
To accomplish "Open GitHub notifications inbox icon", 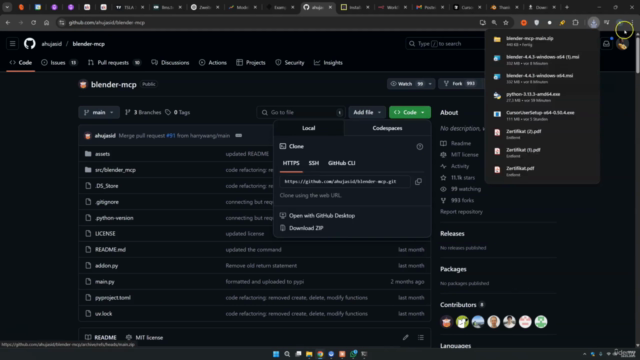I will coord(607,44).
